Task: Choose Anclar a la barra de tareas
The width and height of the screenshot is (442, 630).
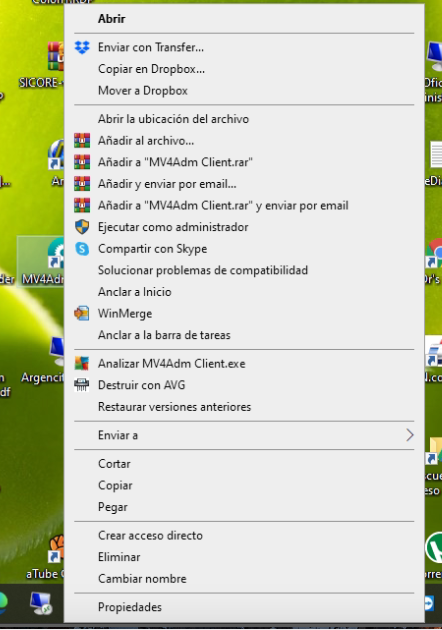Action: pos(244,335)
